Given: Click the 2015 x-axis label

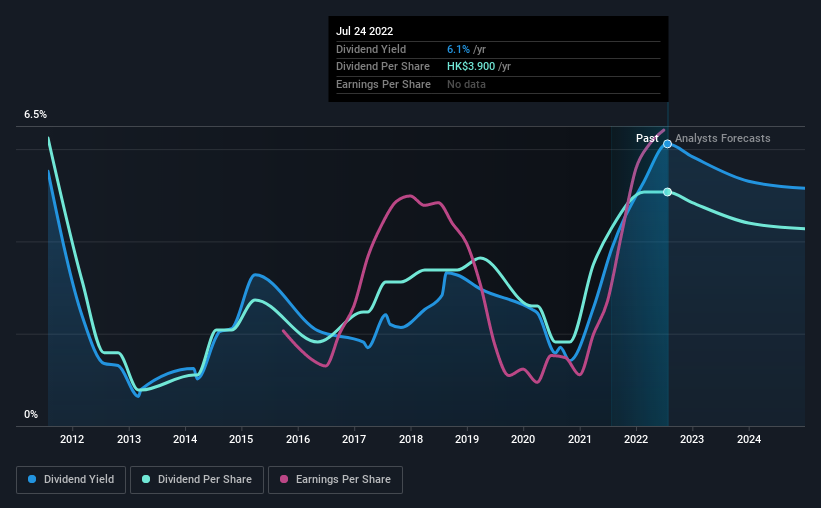Looking at the screenshot, I should coord(241,439).
